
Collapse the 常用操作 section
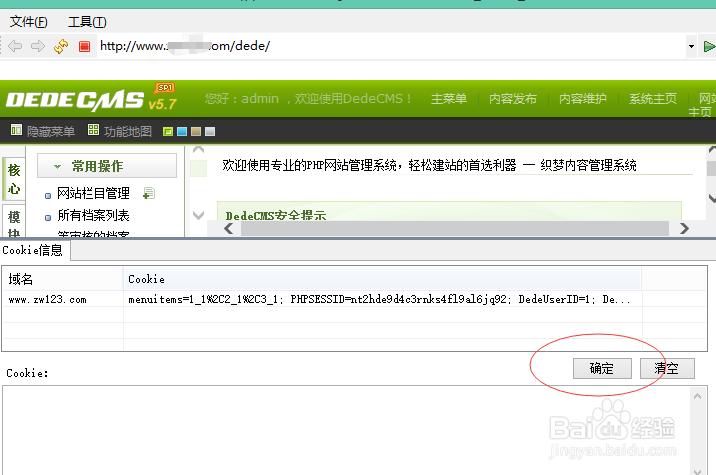(x=107, y=166)
